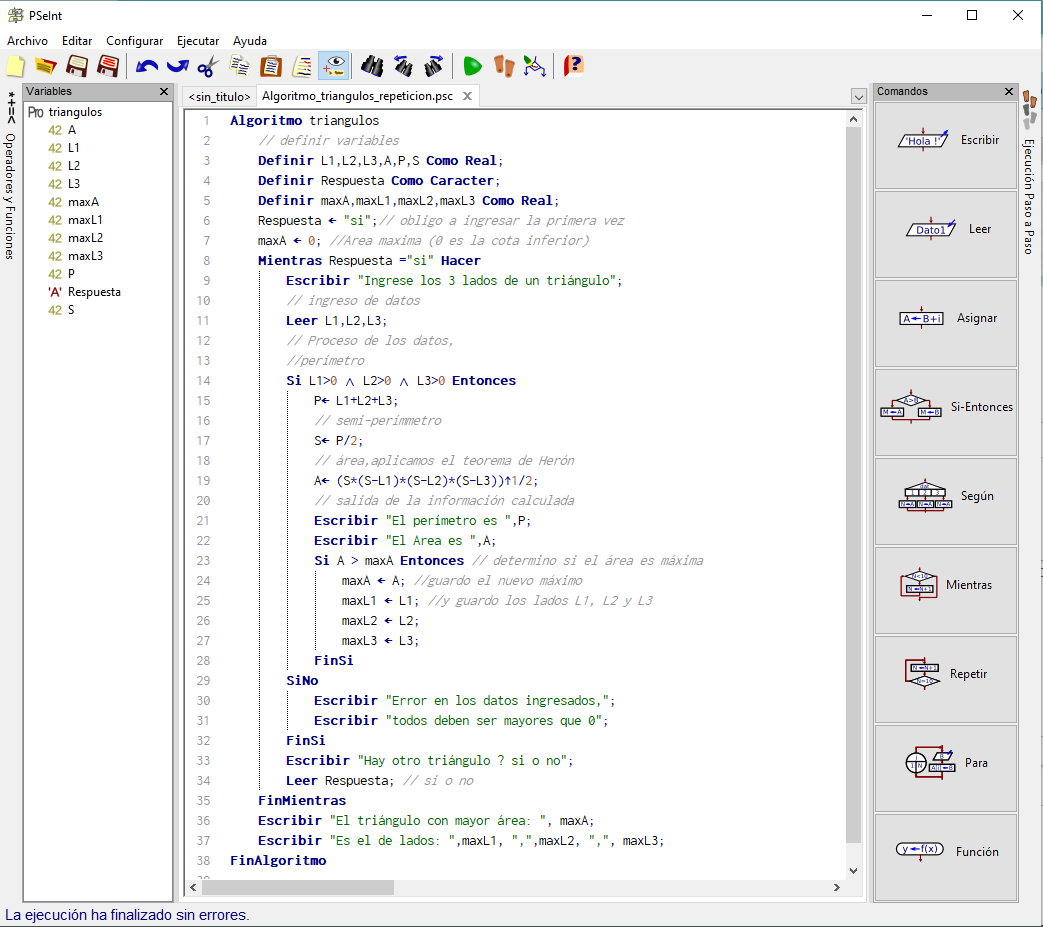The width and height of the screenshot is (1043, 927).
Task: Insert an Asignar command
Action: click(946, 323)
